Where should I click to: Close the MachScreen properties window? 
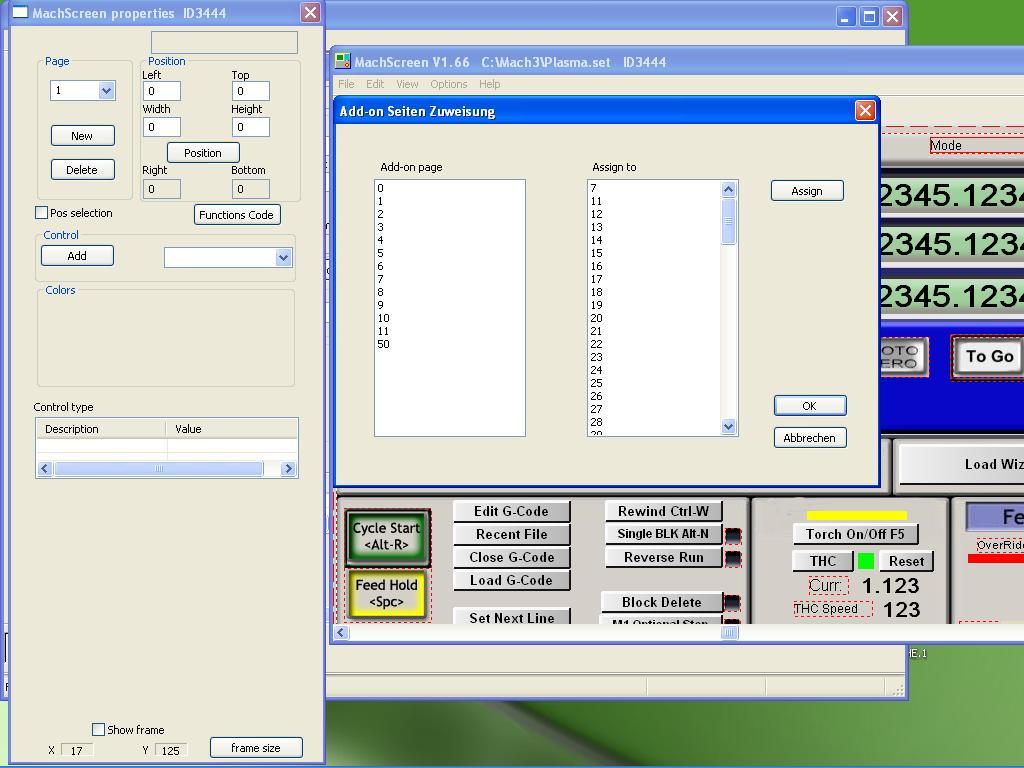coord(310,12)
